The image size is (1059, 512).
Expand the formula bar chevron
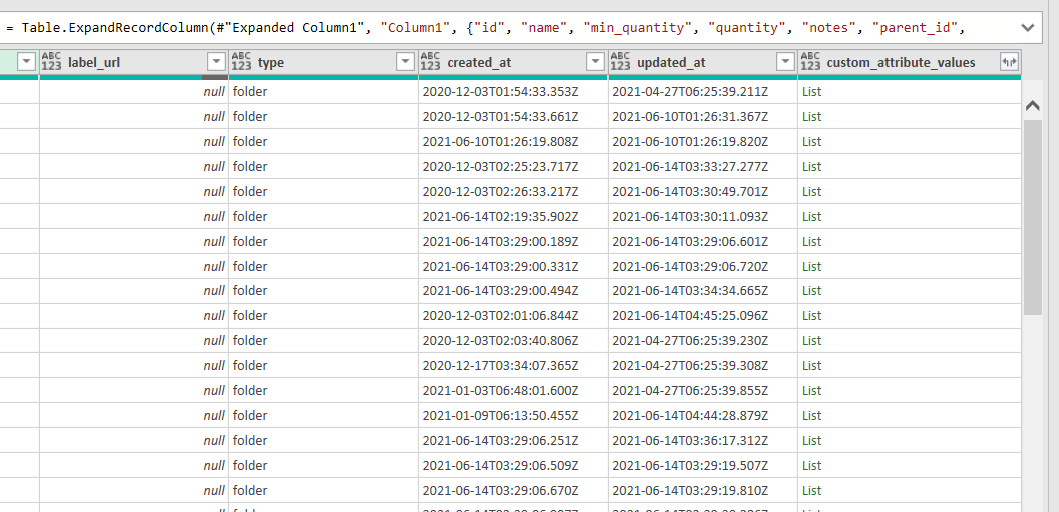click(x=1028, y=28)
